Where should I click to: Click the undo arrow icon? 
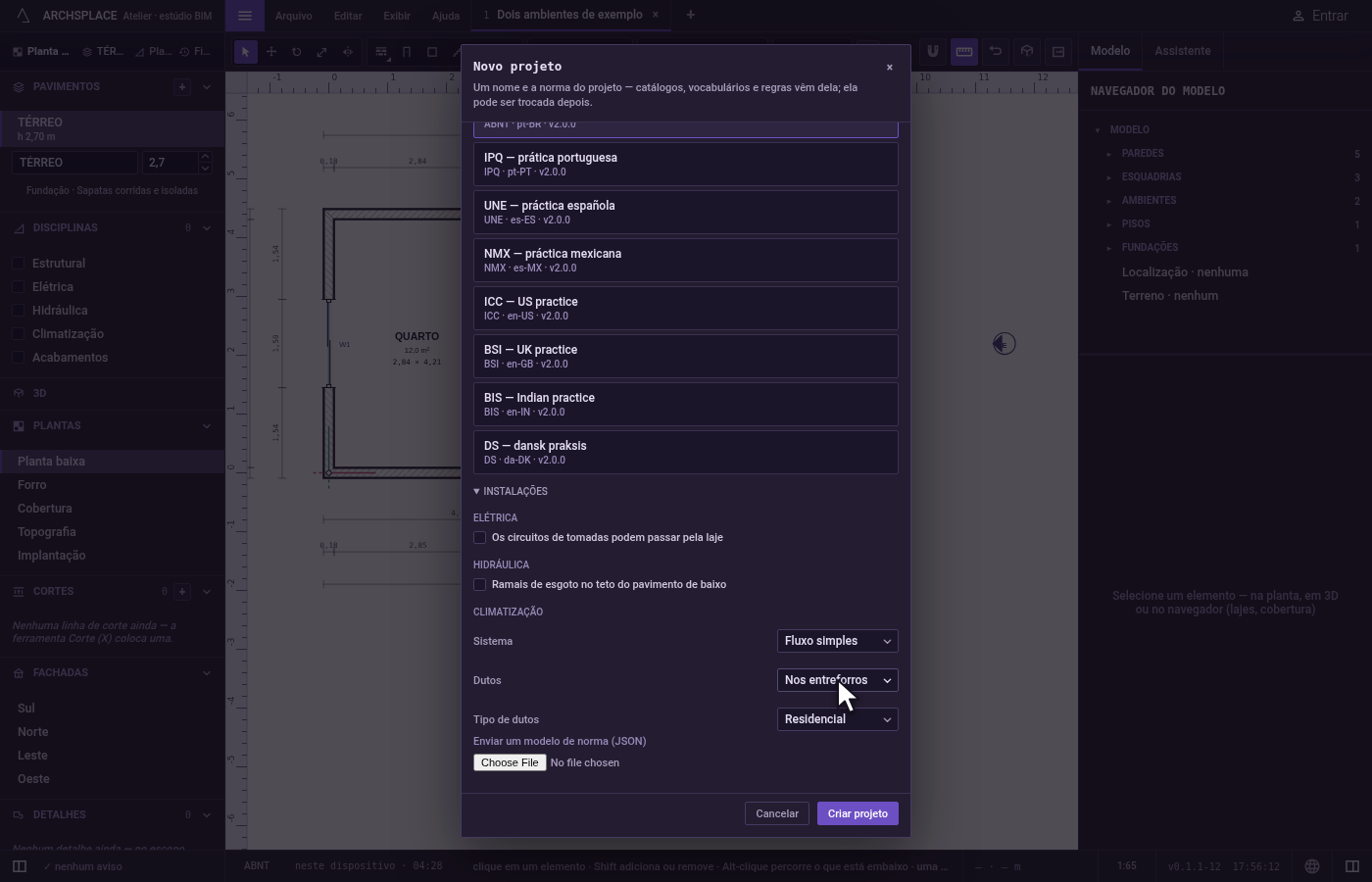click(996, 51)
